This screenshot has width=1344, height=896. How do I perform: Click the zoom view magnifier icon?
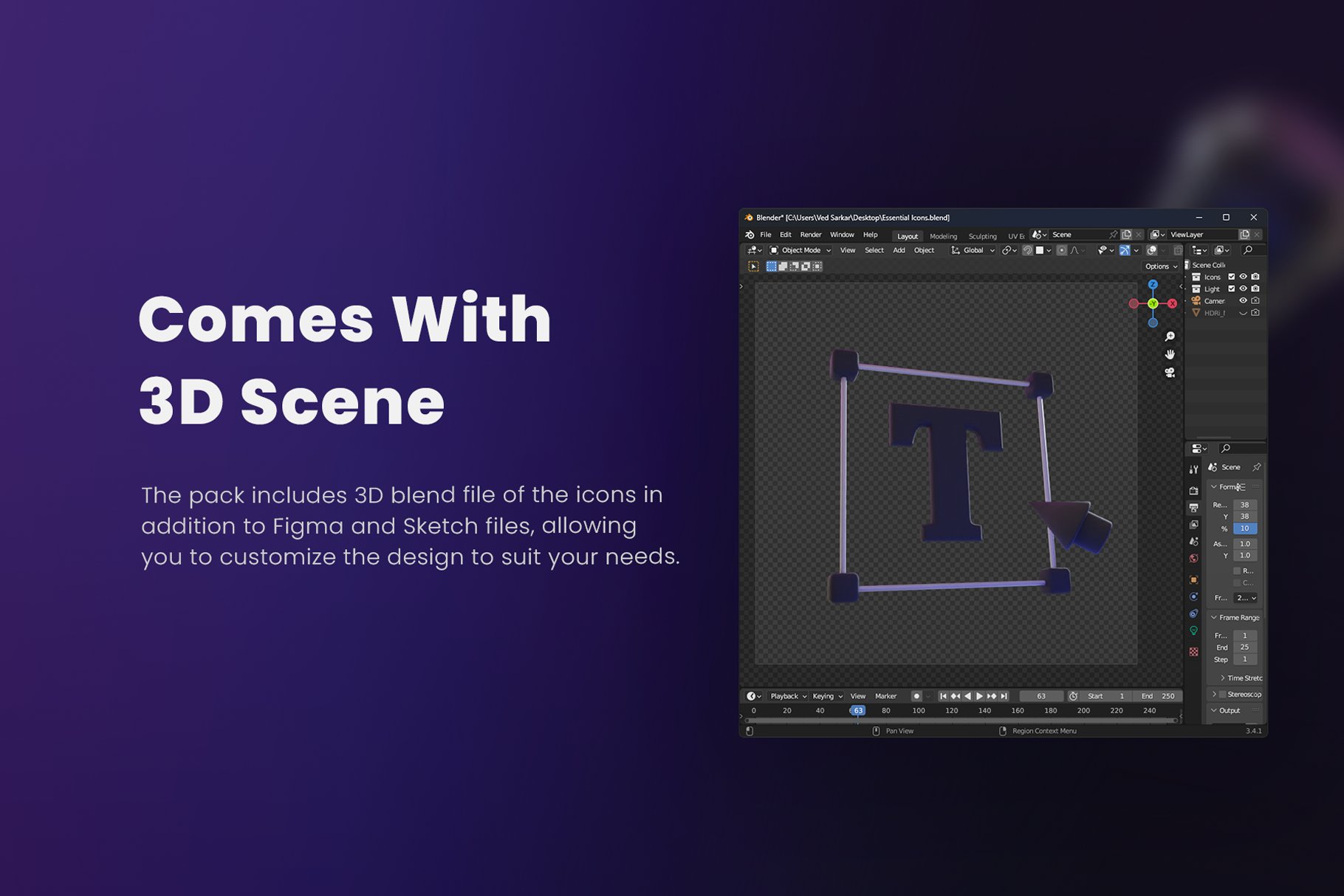1170,337
